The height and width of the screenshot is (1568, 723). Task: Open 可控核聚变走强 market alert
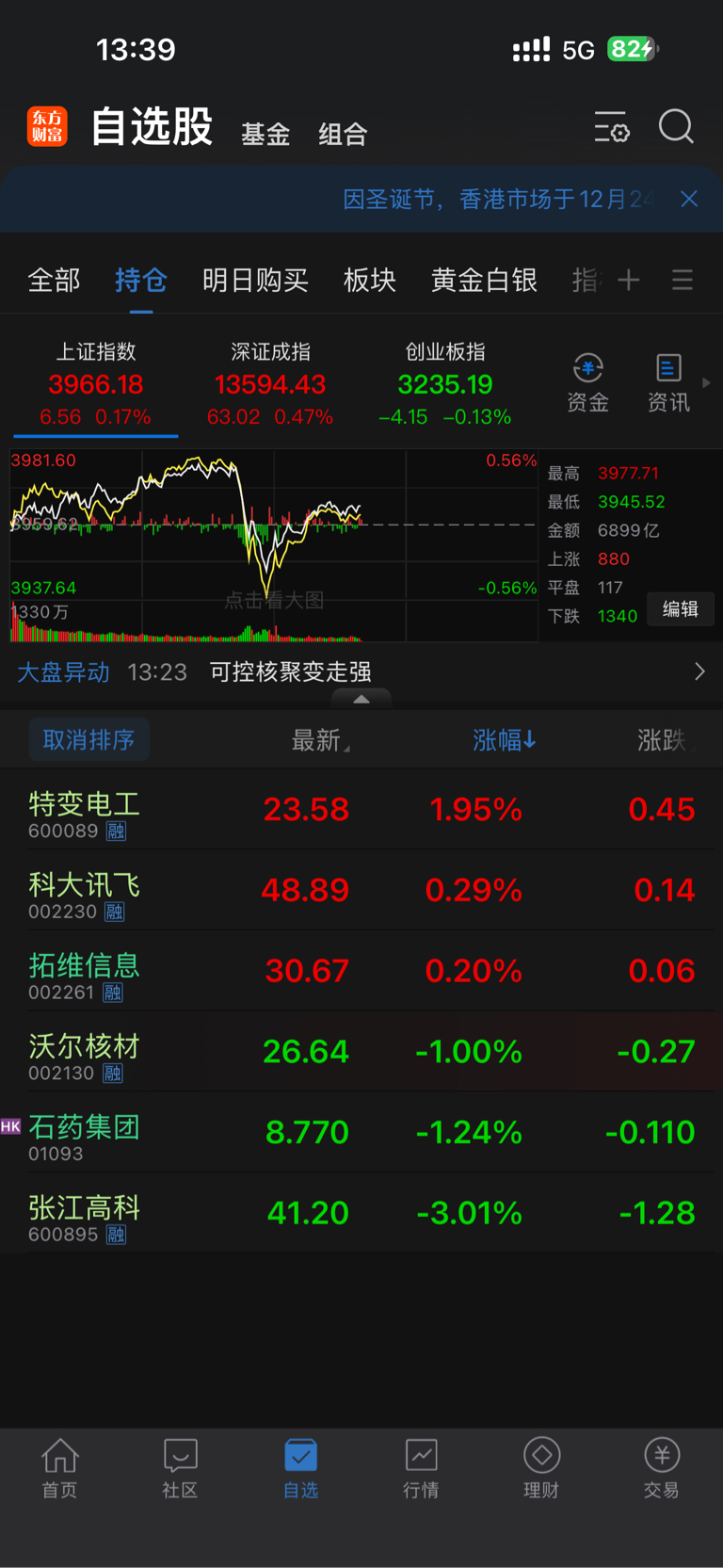pyautogui.click(x=290, y=671)
